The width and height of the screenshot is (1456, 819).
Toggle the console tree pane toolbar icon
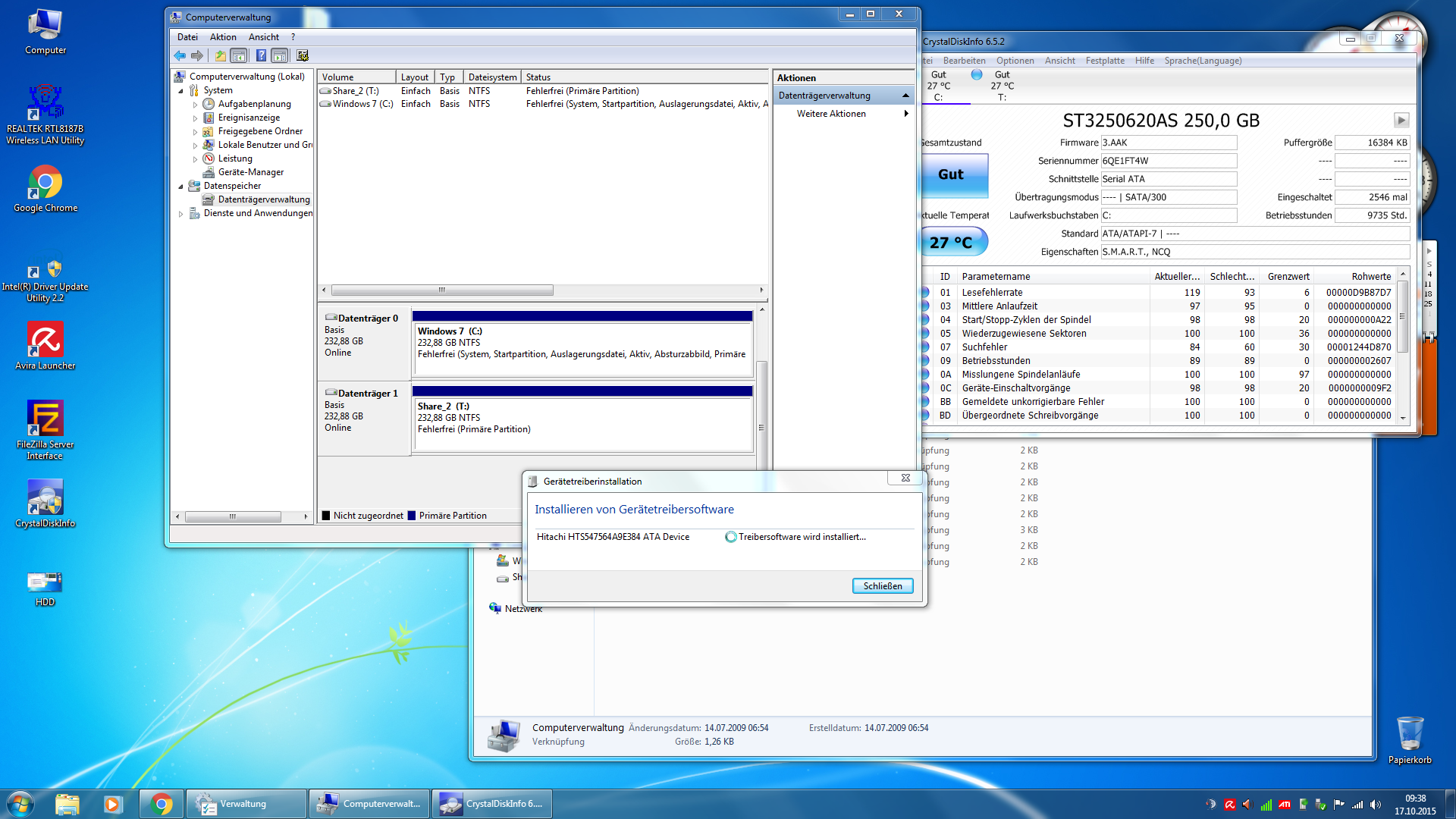239,55
